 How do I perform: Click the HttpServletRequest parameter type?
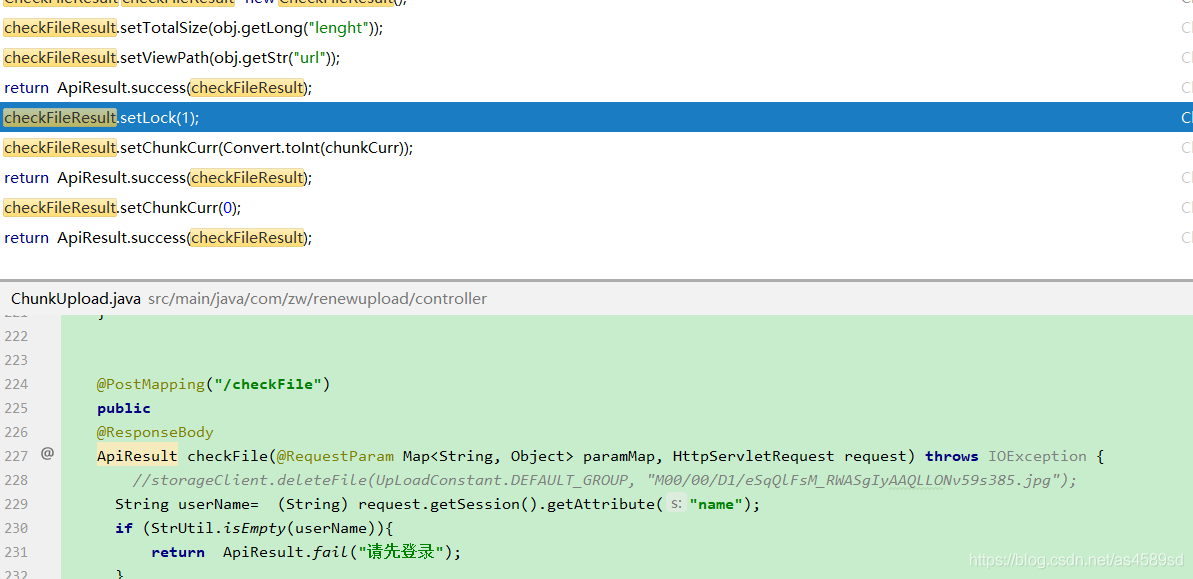753,457
